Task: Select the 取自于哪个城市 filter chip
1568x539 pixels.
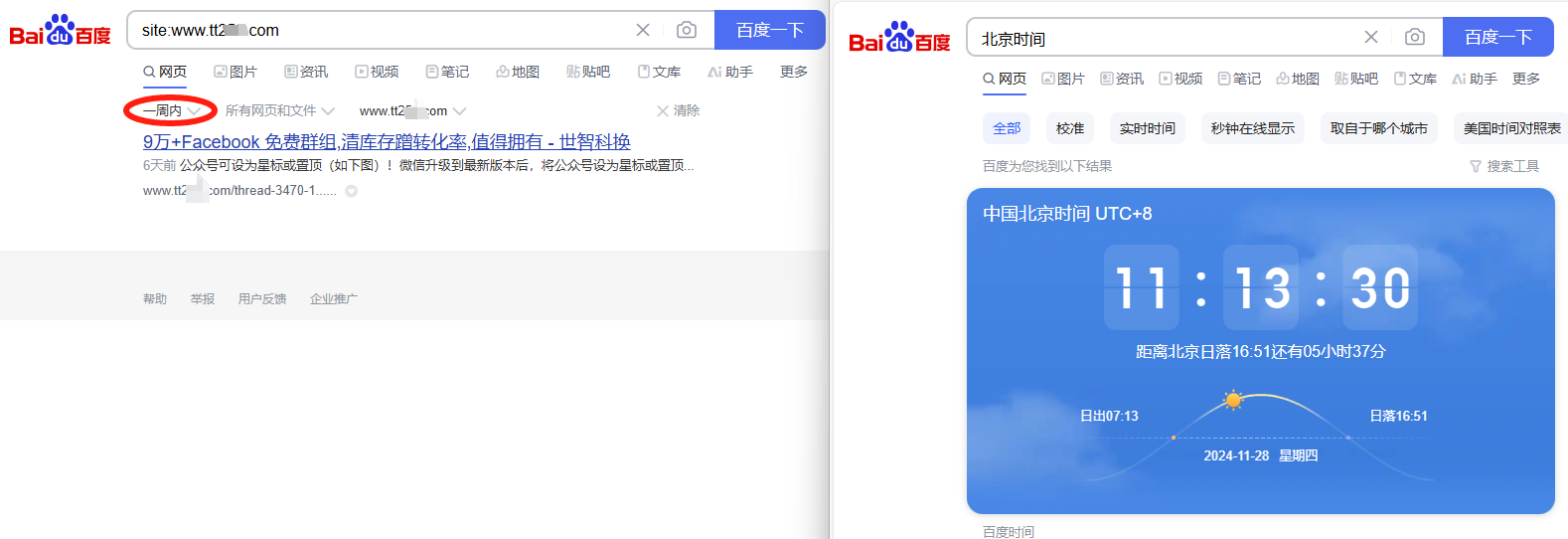Action: (x=1379, y=128)
